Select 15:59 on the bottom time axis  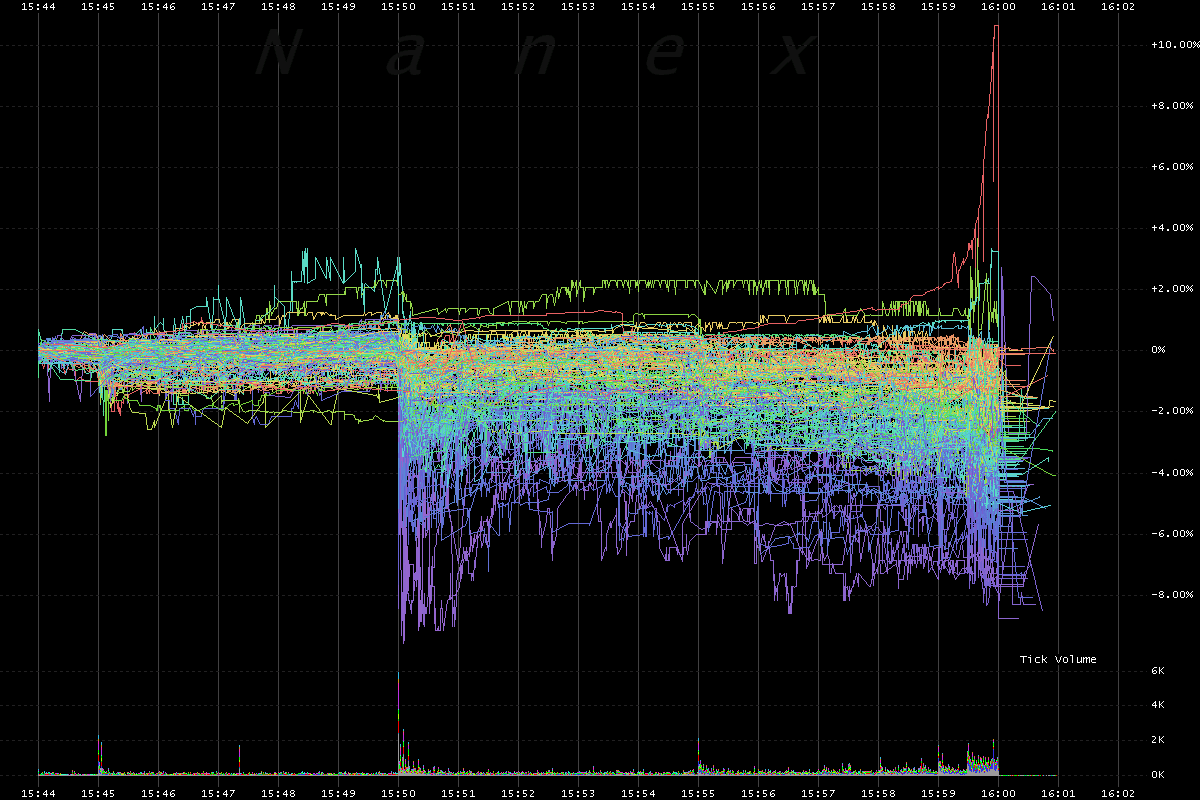coord(938,793)
